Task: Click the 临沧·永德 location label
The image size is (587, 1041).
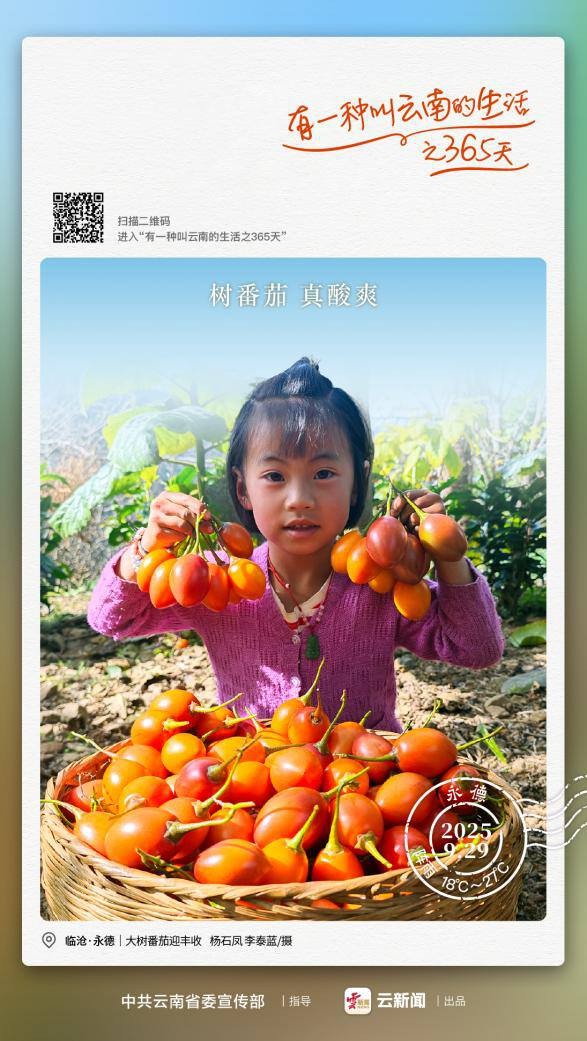Action: pos(89,941)
